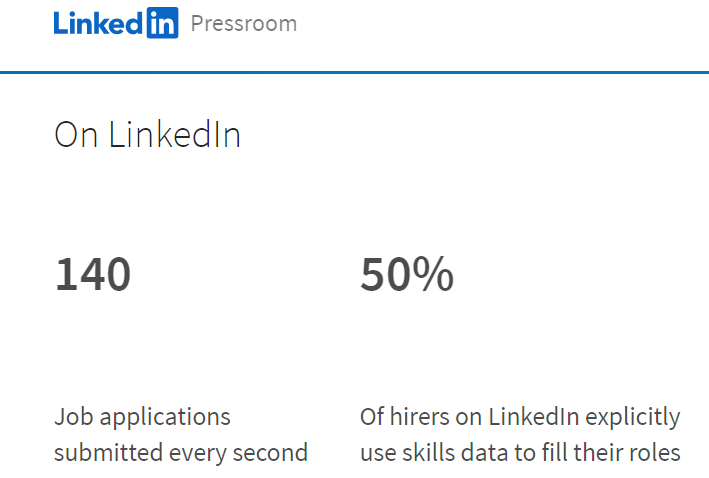Click the "Of hirers on LinkedIn explicitly" line

[x=519, y=416]
